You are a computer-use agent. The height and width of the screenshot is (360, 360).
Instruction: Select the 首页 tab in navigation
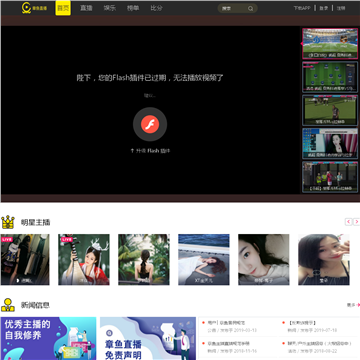tap(63, 8)
